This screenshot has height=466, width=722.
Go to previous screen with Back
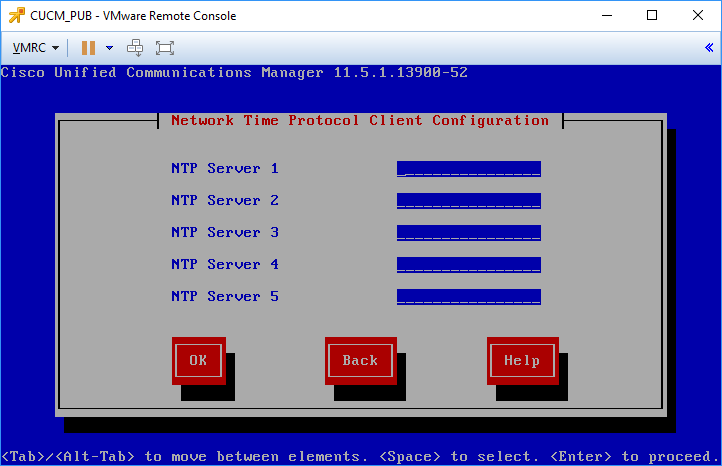pos(361,361)
